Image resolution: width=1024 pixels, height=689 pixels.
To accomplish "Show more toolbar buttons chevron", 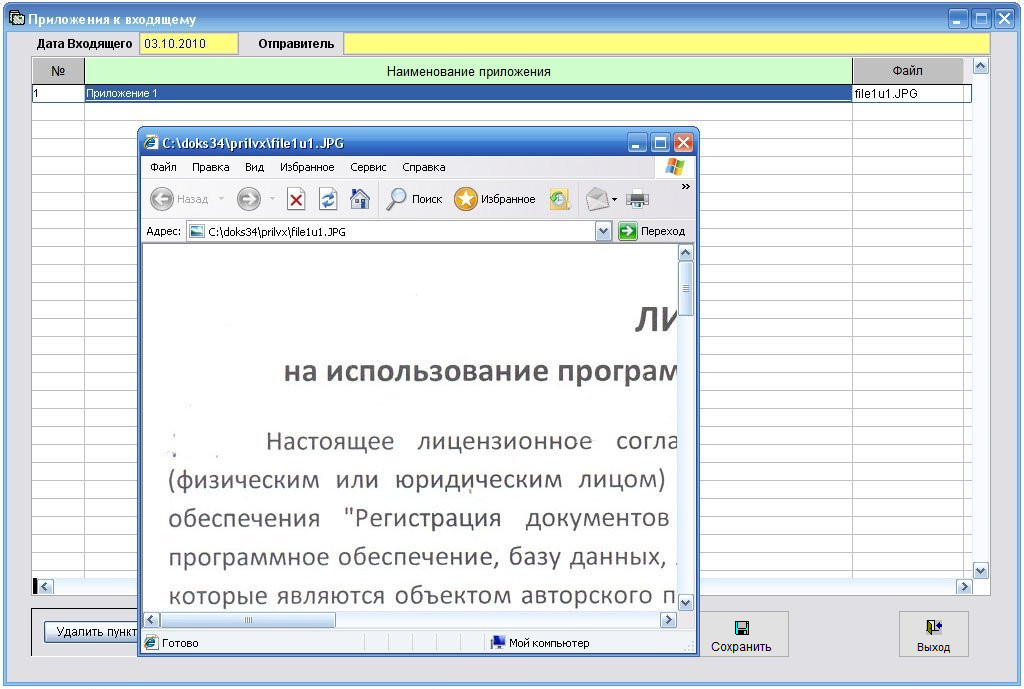I will coord(686,187).
